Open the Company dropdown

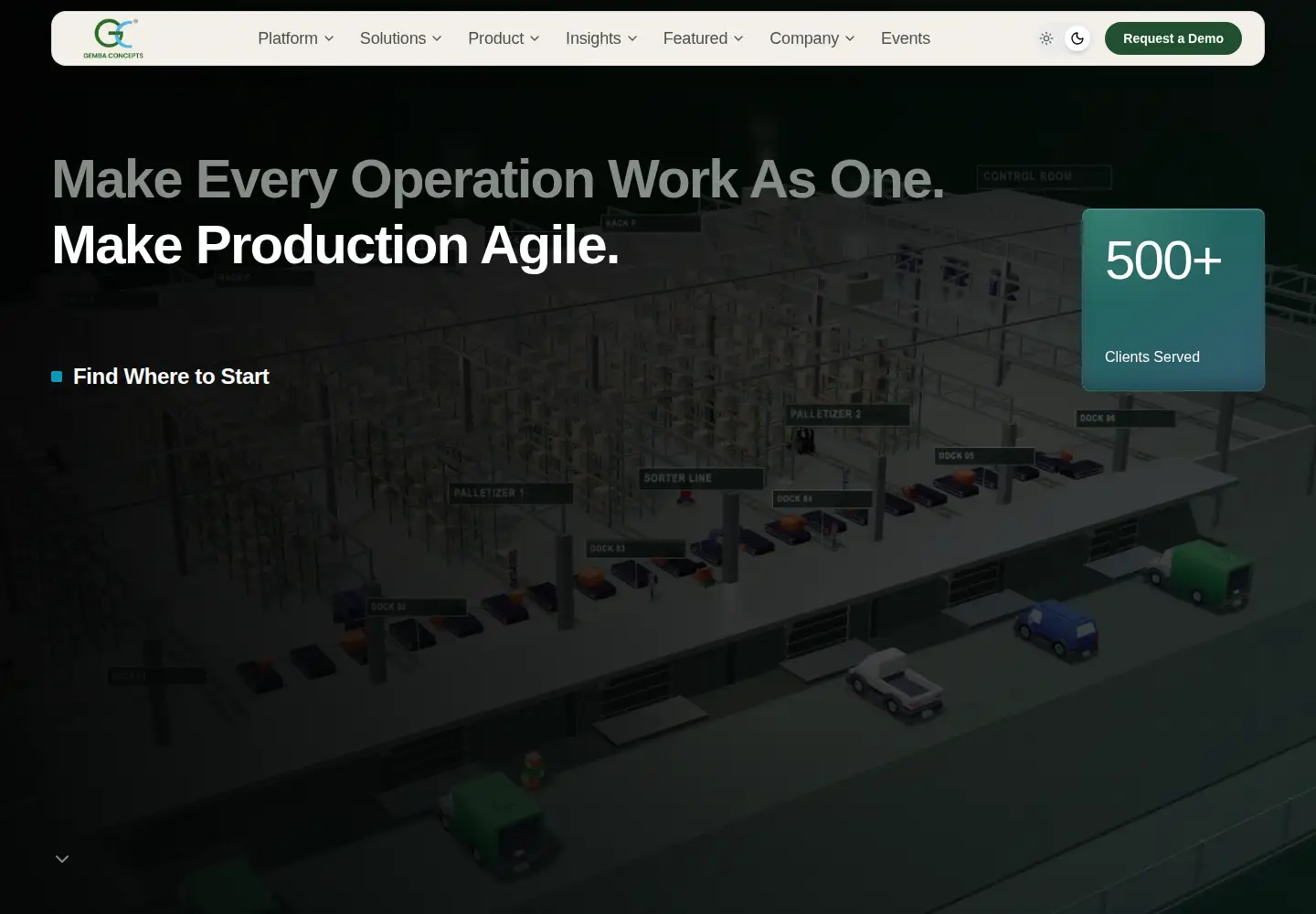click(x=812, y=38)
